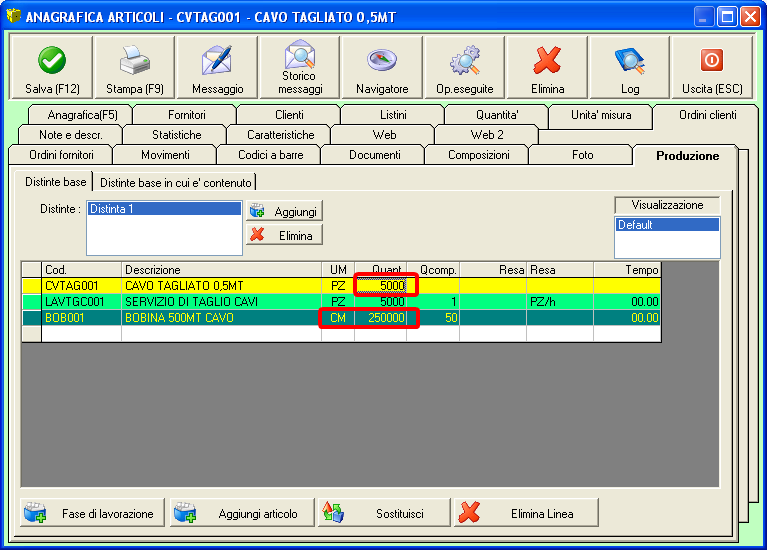Viewport: 767px width, 550px height.
Task: Switch to the Fornitori tab
Action: [x=186, y=115]
